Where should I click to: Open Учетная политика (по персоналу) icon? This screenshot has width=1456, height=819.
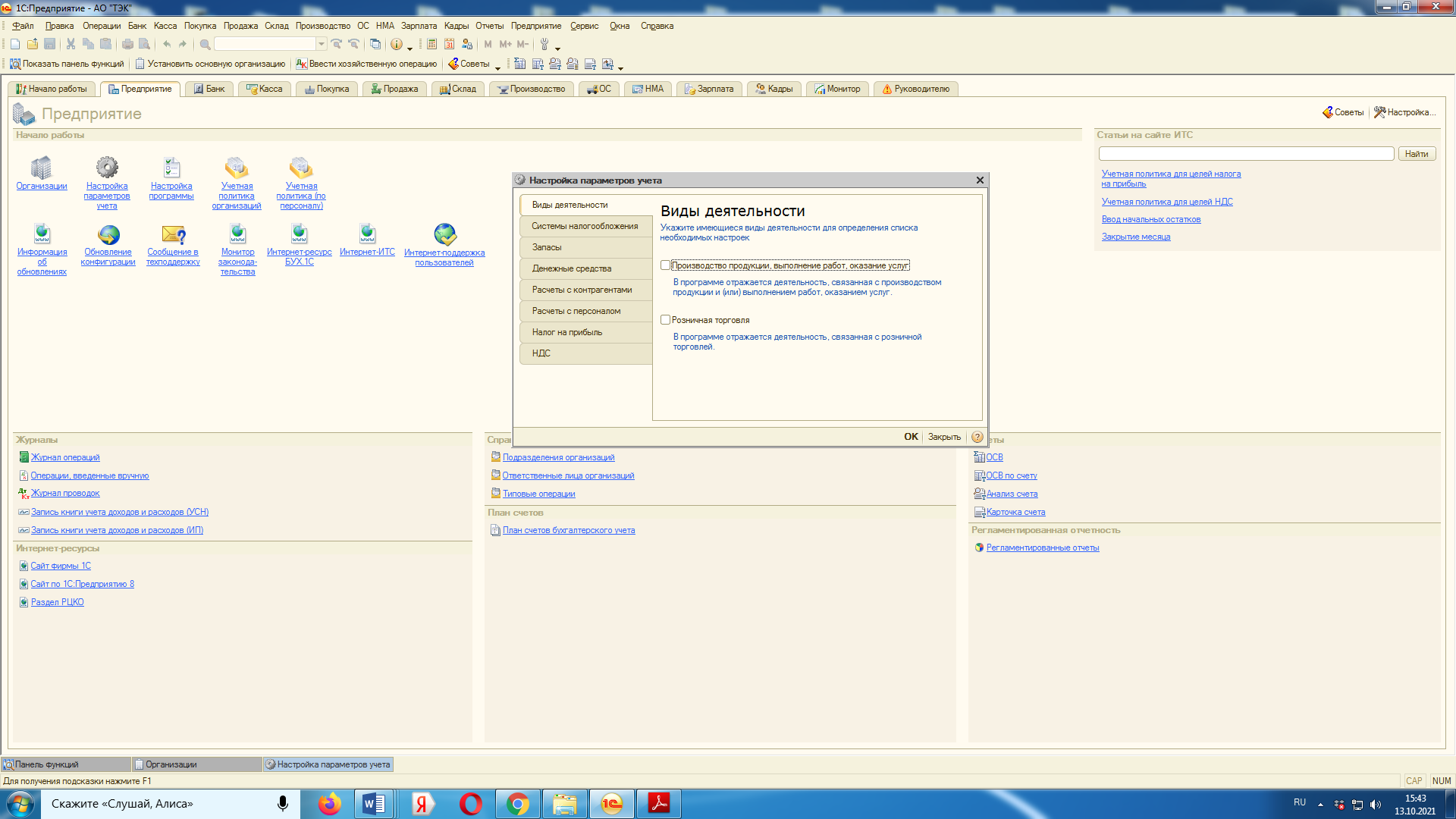tap(301, 168)
